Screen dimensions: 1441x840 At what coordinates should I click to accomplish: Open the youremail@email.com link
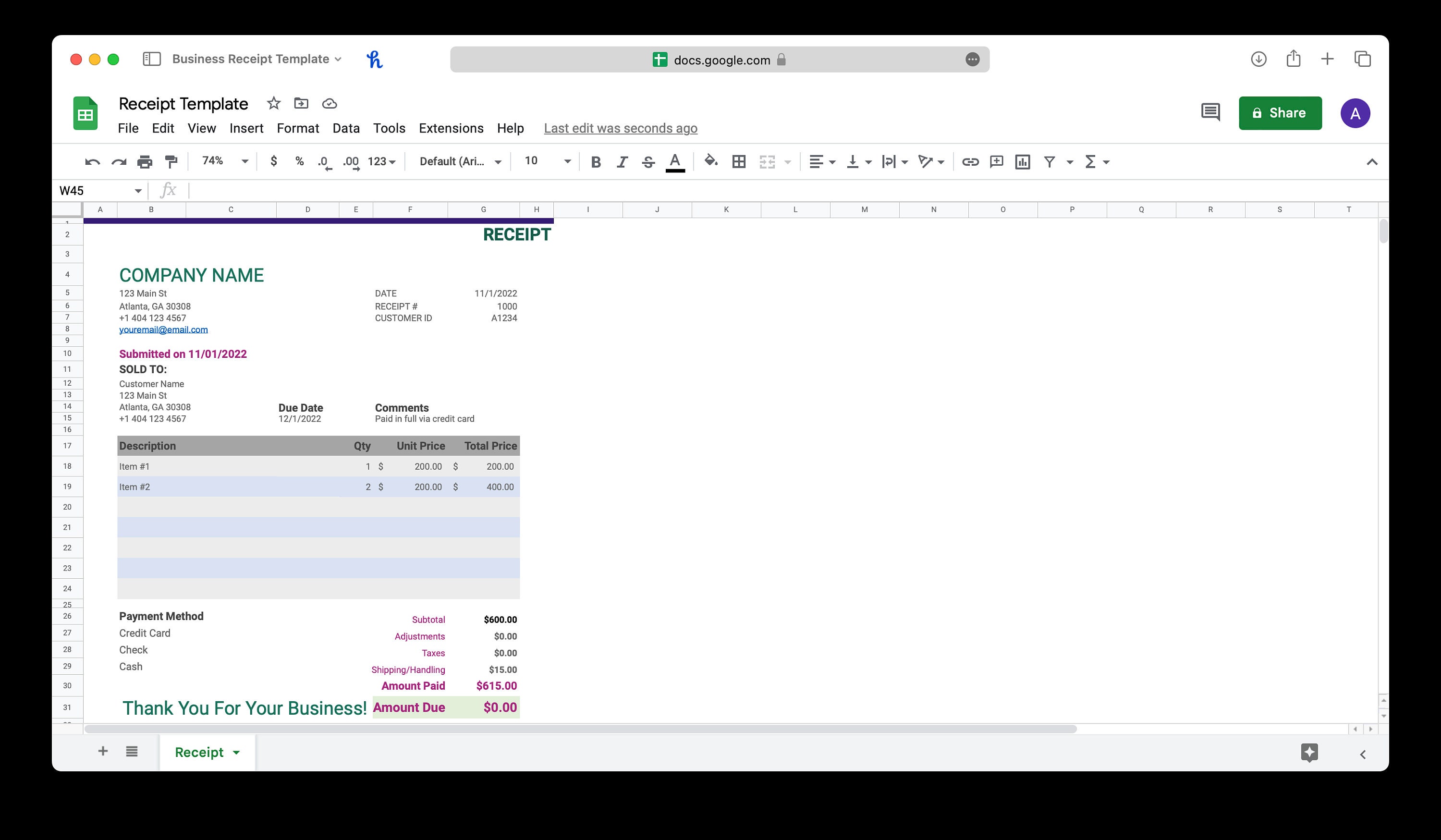pos(163,329)
